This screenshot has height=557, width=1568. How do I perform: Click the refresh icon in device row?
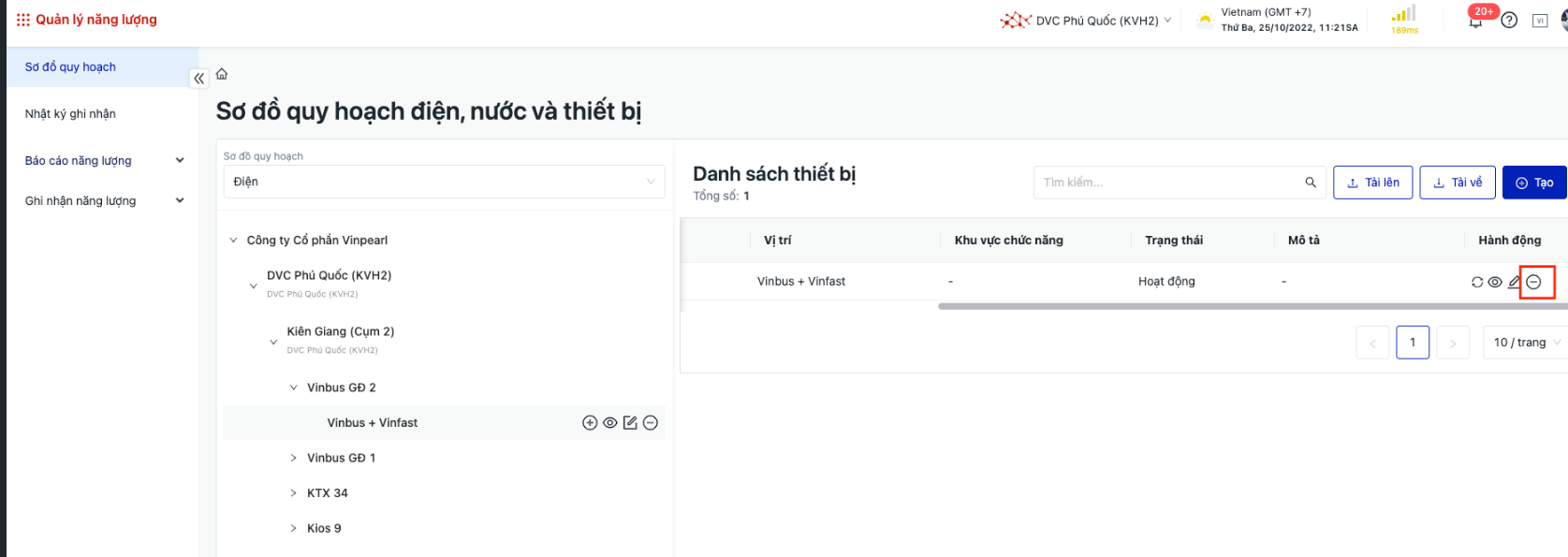1477,282
